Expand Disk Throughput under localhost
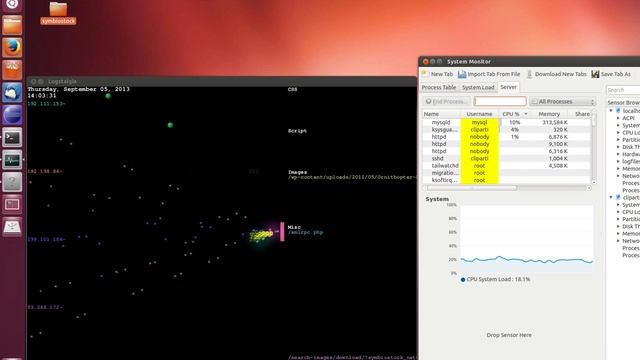640x360 pixels. point(618,147)
